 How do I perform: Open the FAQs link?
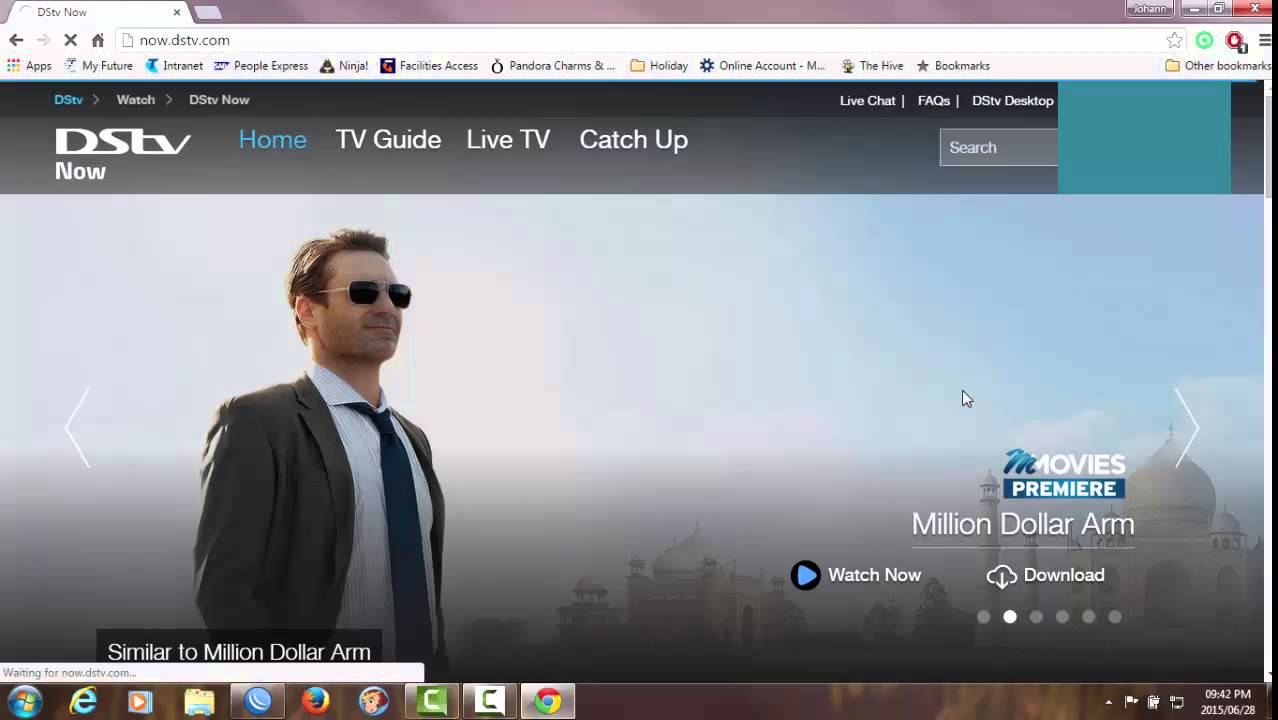(x=933, y=101)
